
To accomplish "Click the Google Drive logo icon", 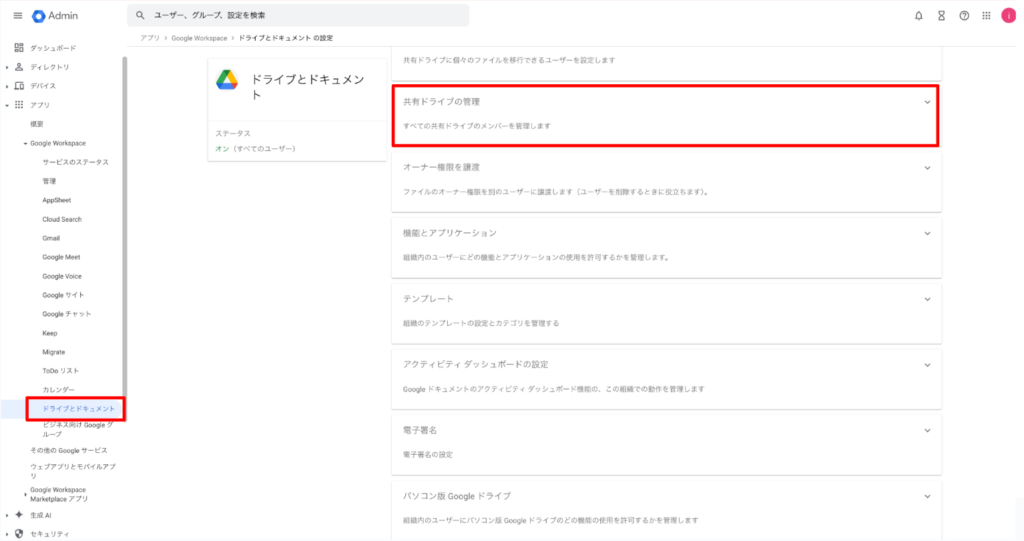I will tap(227, 81).
